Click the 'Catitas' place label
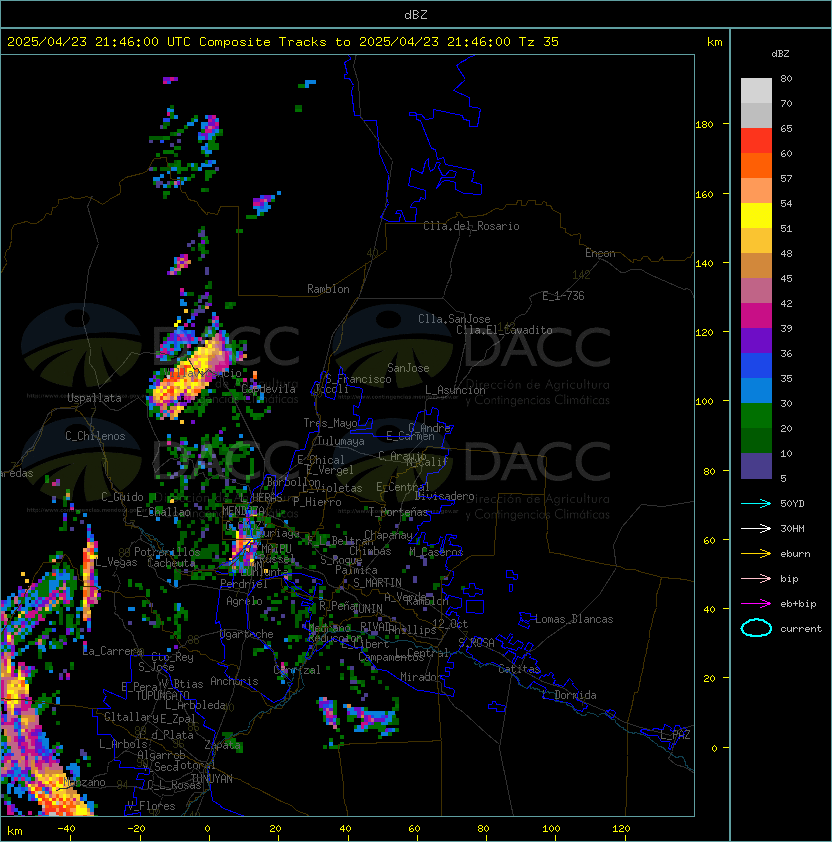 [x=519, y=669]
